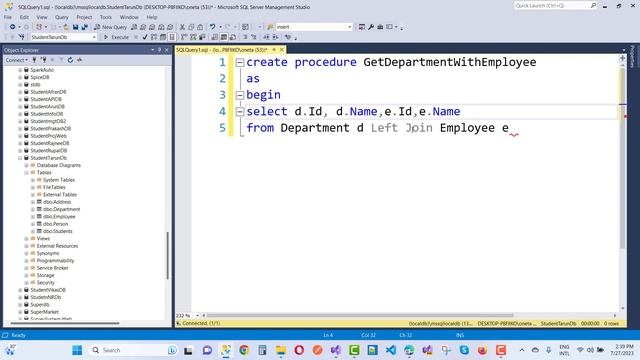Click the 'Left Join' text on line 5

click(401, 128)
